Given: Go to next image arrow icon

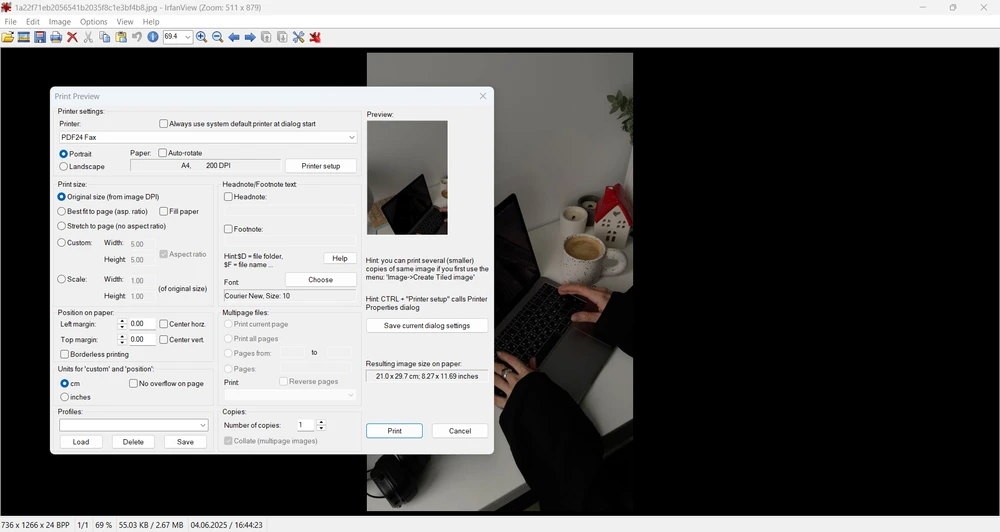Looking at the screenshot, I should point(250,37).
